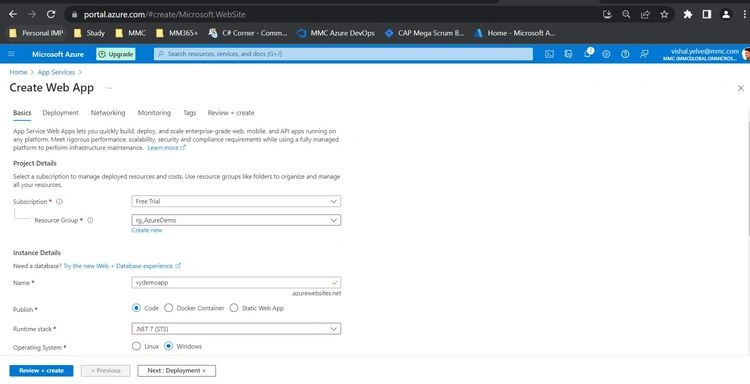Click the Resource Group info icon
This screenshot has height=384, width=750.
tap(90, 220)
